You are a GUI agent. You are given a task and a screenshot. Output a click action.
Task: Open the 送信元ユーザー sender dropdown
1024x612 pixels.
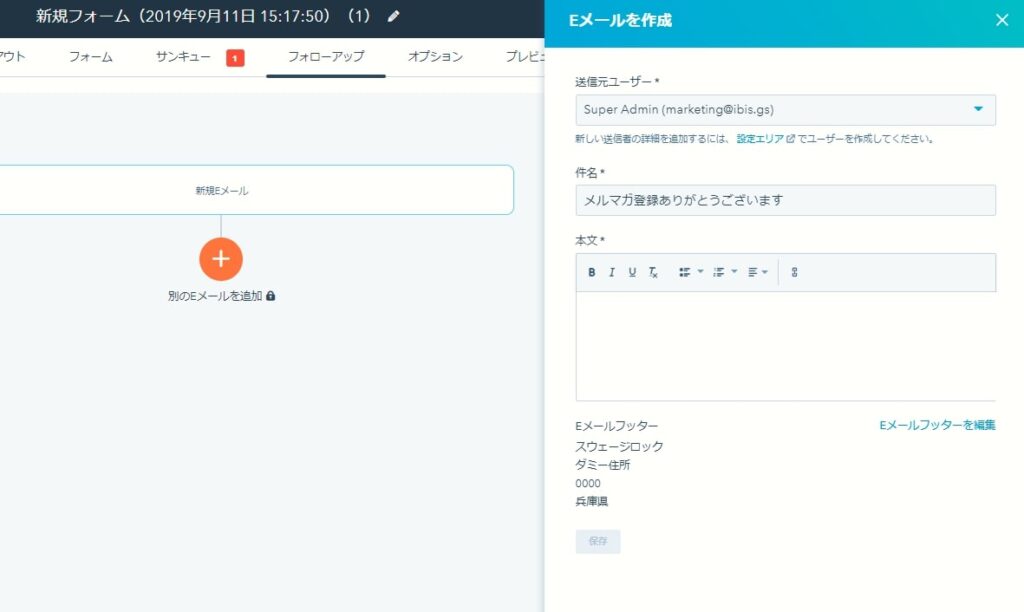point(785,110)
